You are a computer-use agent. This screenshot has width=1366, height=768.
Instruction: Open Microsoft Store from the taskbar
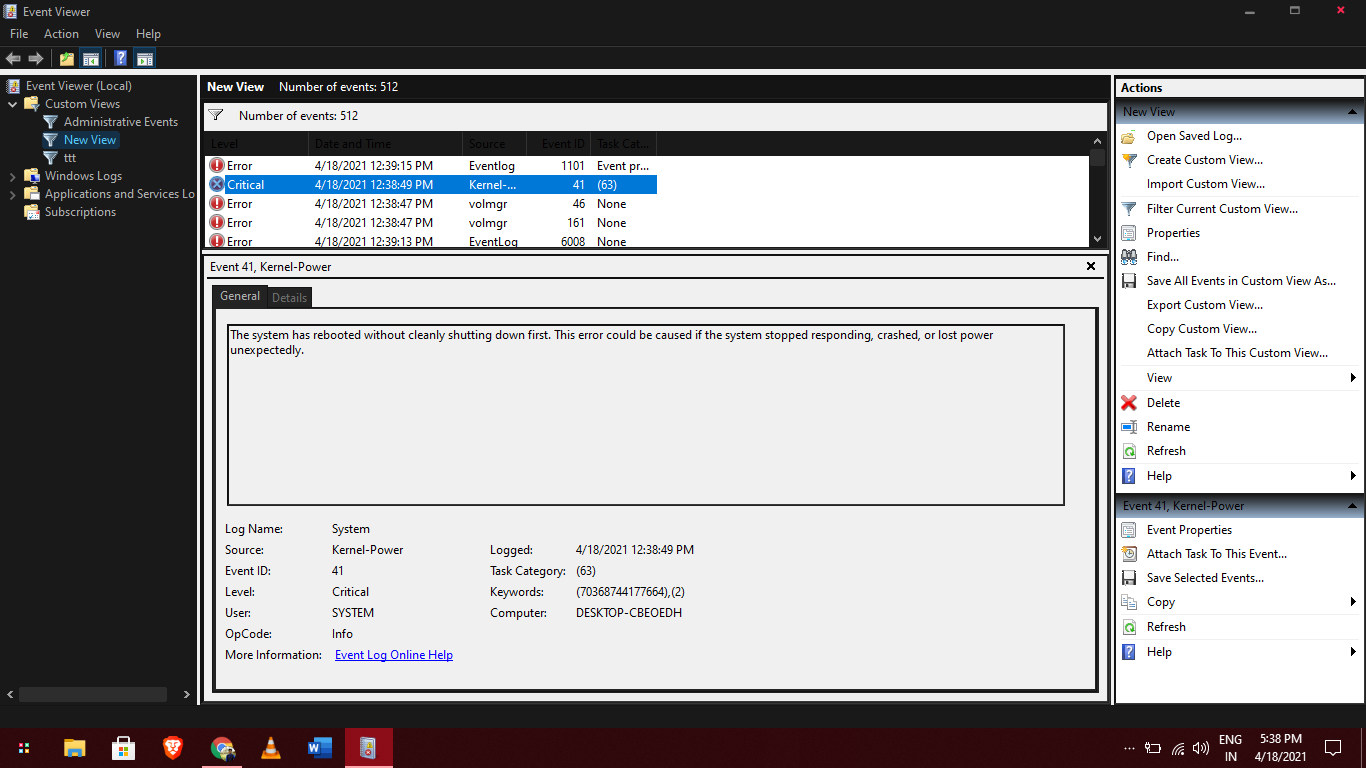123,748
